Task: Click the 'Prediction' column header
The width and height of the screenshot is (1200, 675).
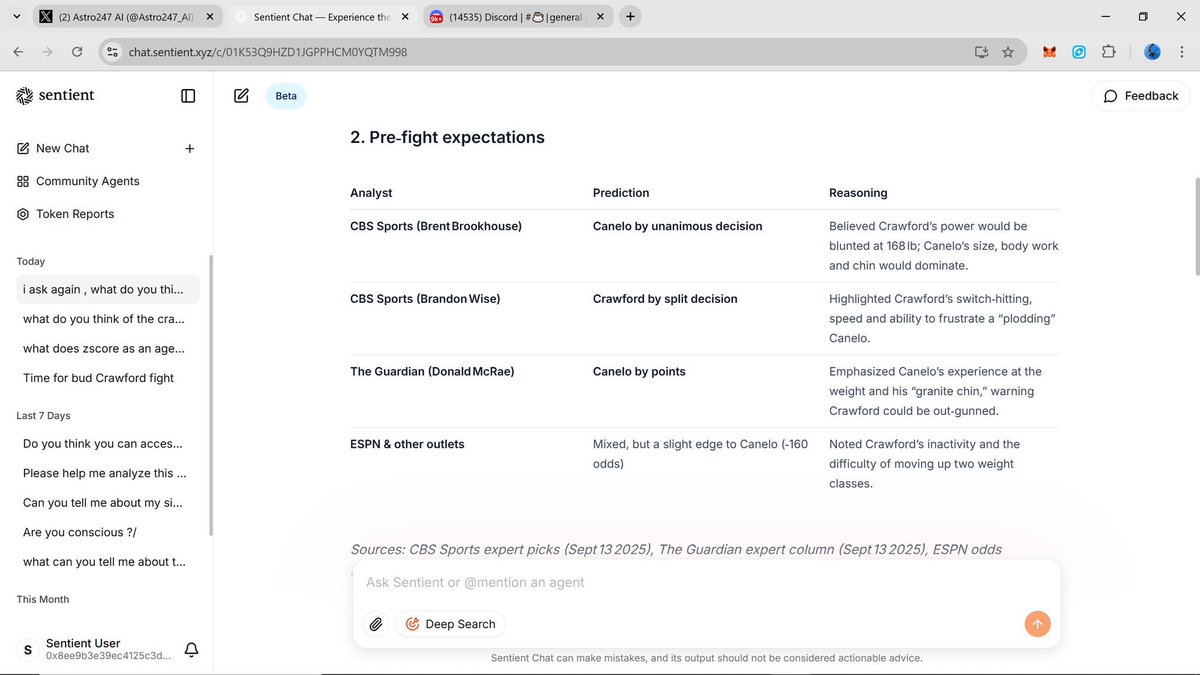Action: point(621,193)
